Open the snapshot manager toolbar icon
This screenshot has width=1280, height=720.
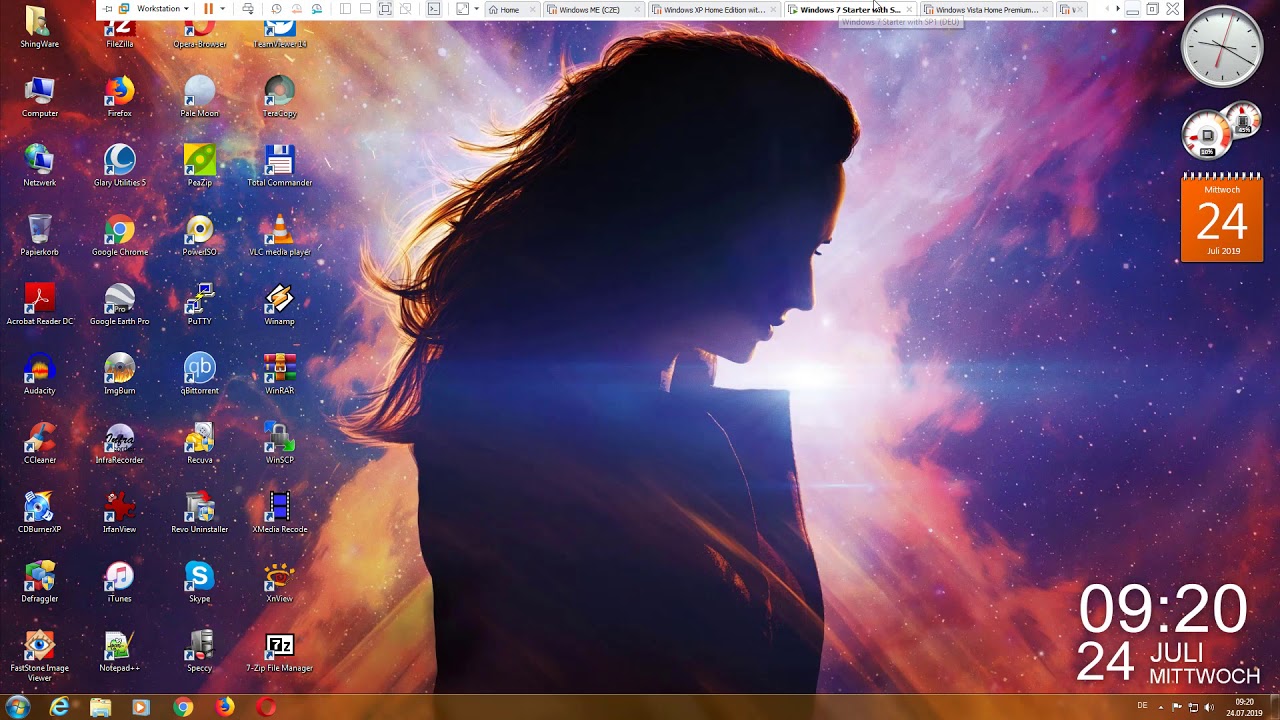coord(317,9)
